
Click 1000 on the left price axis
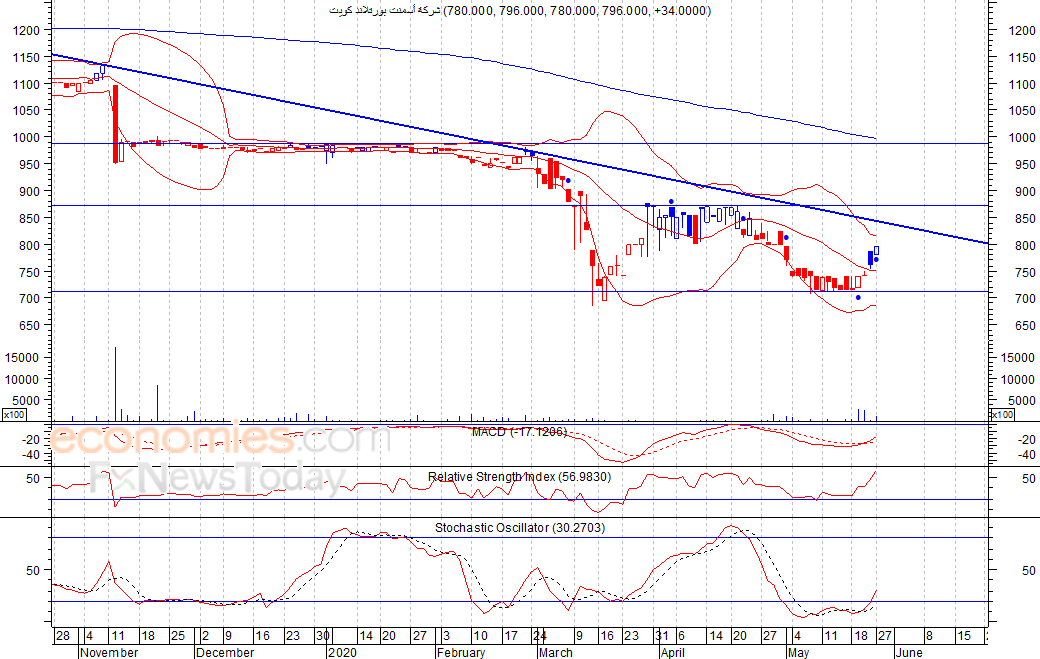click(x=27, y=138)
